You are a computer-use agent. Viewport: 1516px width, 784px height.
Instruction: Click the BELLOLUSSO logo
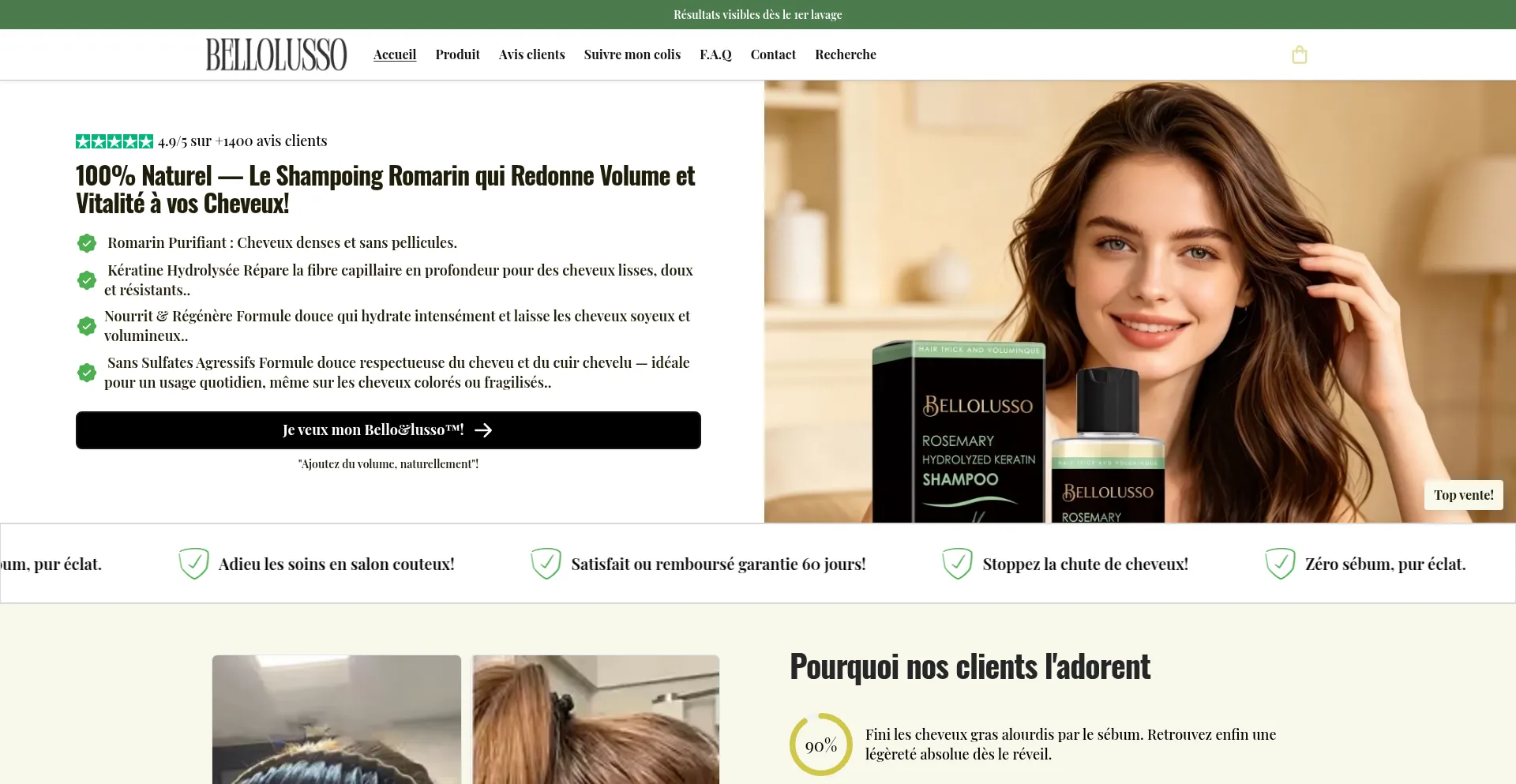(276, 54)
